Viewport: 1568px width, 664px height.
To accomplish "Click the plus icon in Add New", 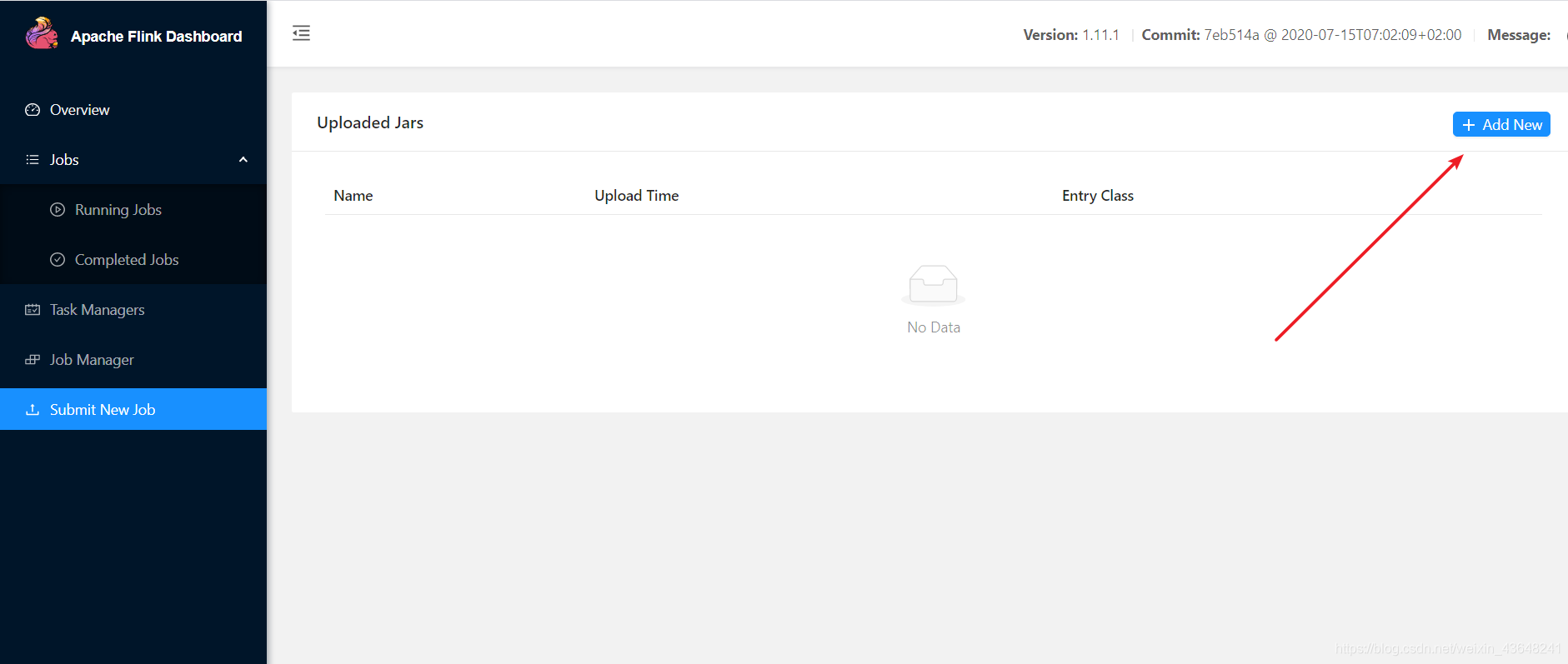I will coord(1469,125).
